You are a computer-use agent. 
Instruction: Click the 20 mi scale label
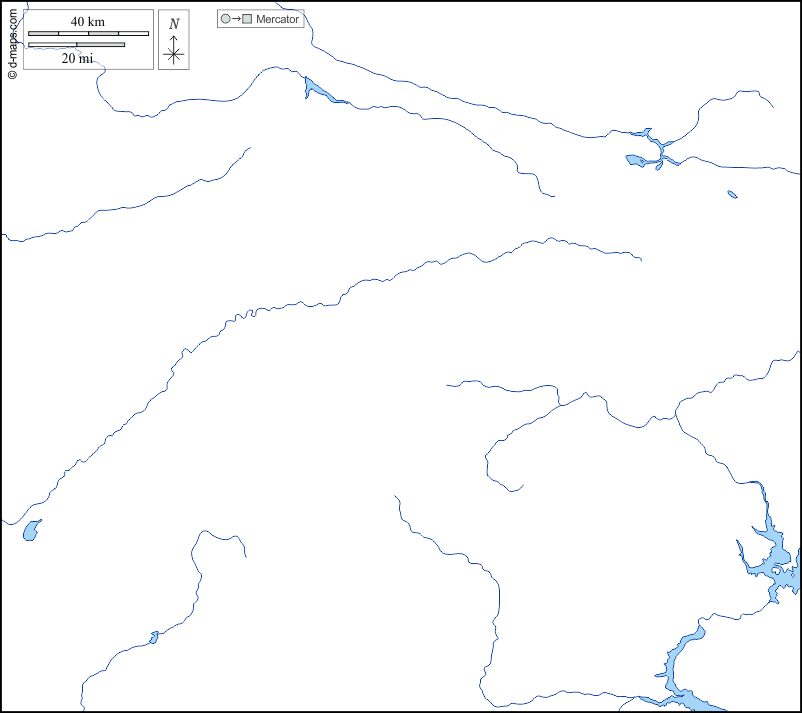[77, 58]
